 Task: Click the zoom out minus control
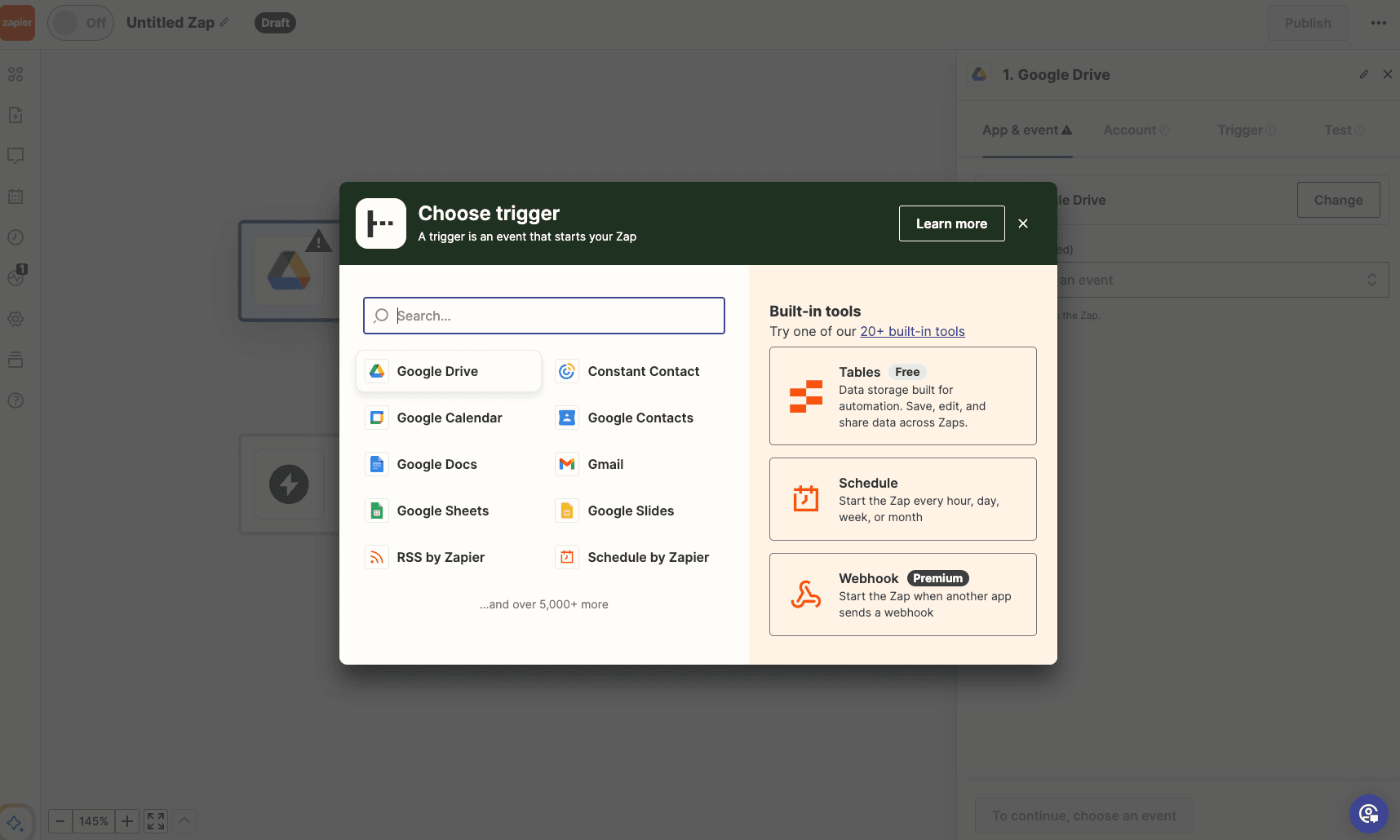[60, 821]
